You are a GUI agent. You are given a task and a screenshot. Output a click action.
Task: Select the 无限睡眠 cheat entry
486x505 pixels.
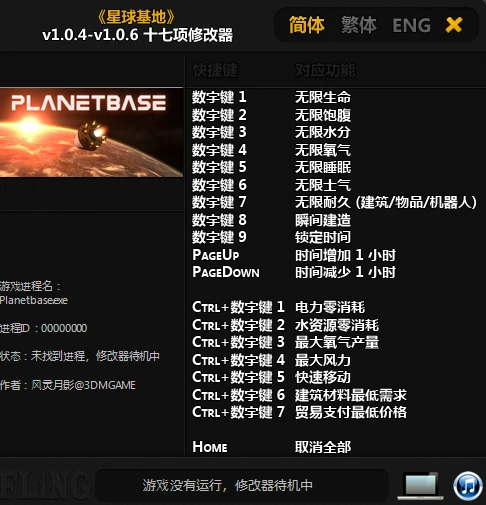[x=323, y=167]
